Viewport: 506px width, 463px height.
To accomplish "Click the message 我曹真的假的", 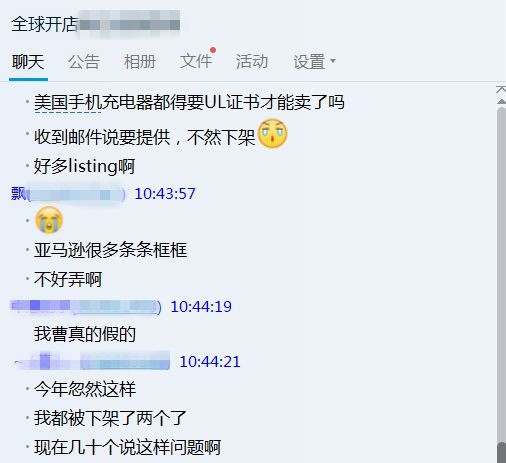I will (85, 334).
